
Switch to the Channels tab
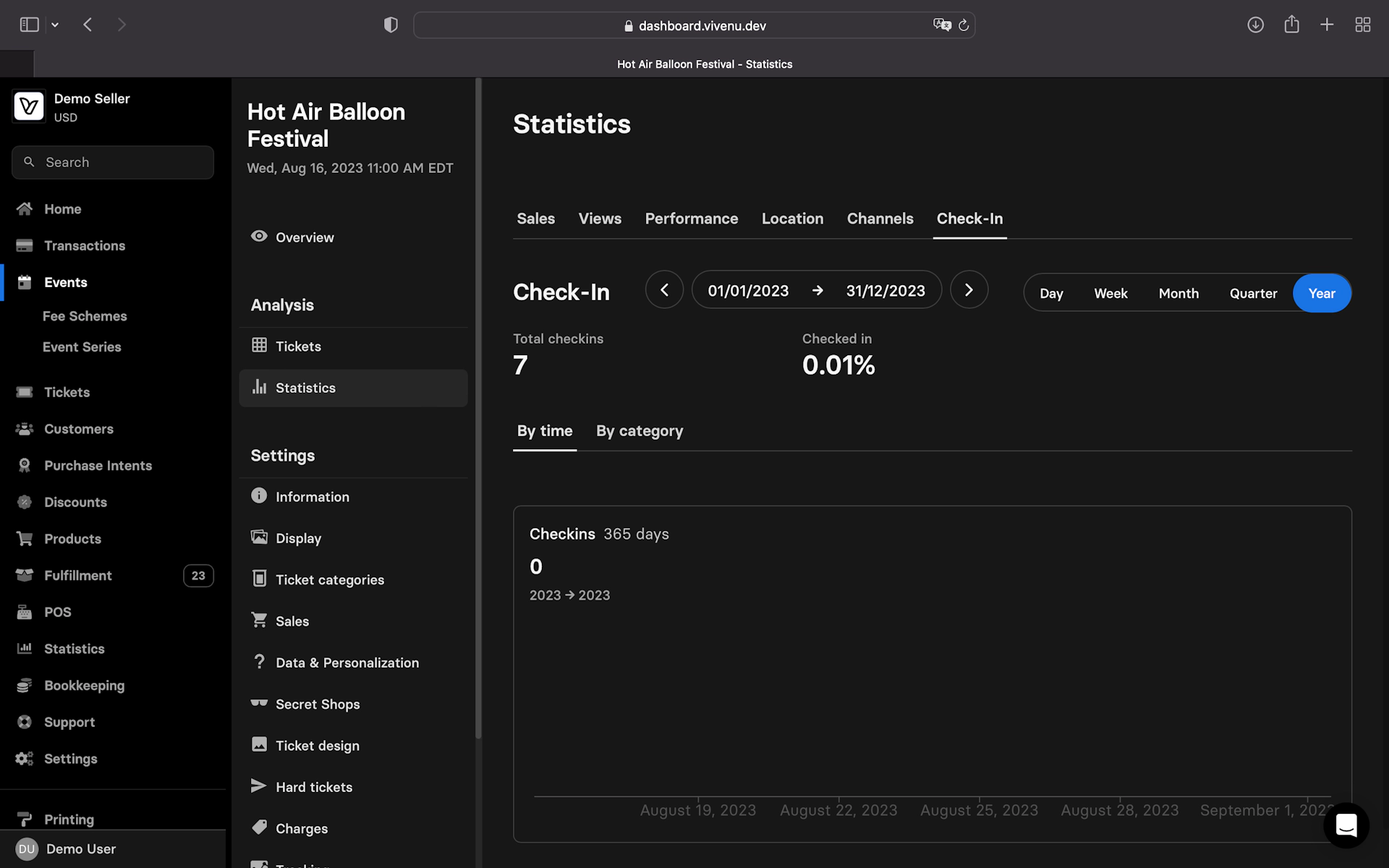[x=880, y=218]
